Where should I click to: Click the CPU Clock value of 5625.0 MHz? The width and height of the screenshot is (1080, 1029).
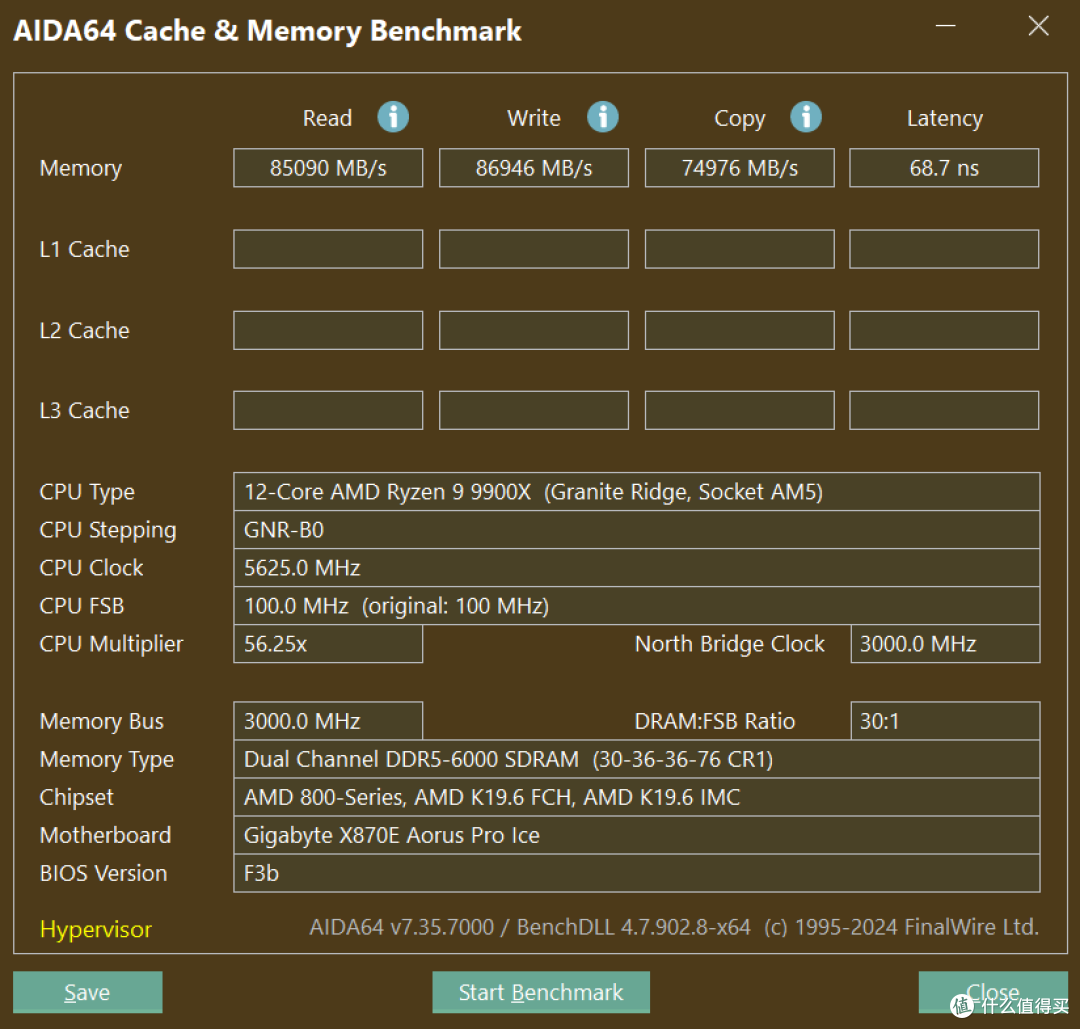(636, 567)
